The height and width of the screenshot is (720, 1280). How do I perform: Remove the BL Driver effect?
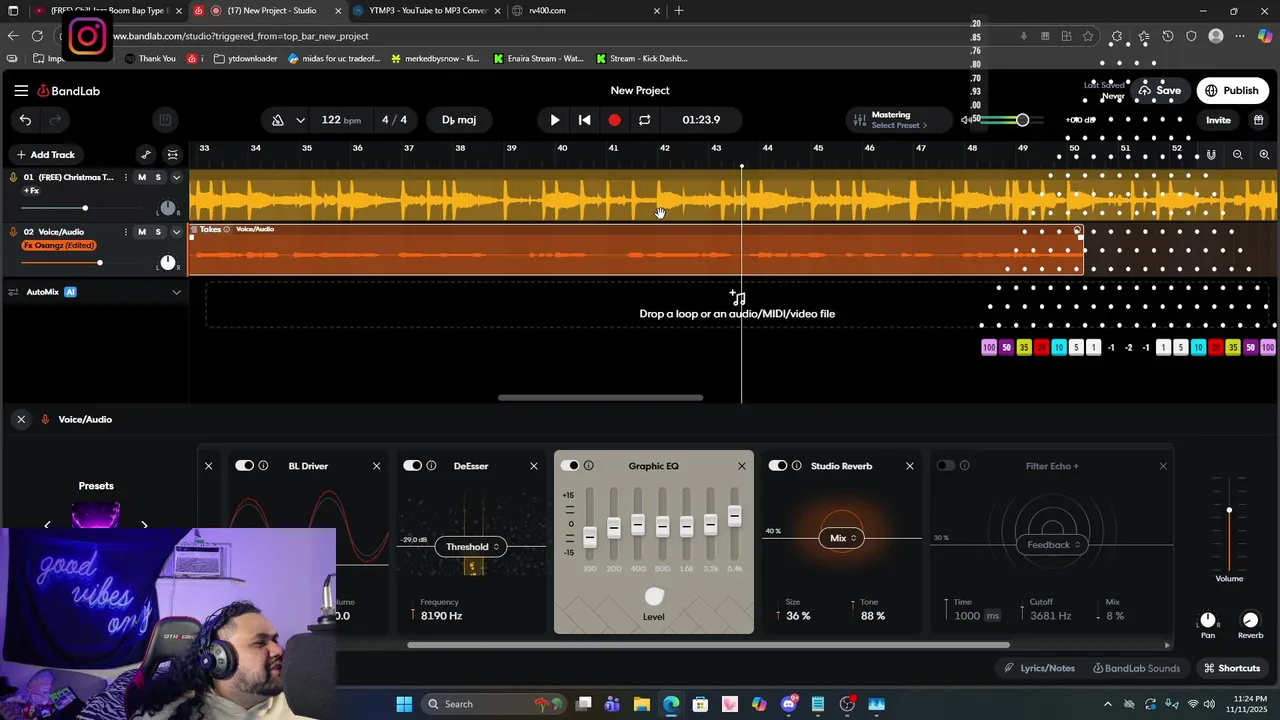coord(376,466)
